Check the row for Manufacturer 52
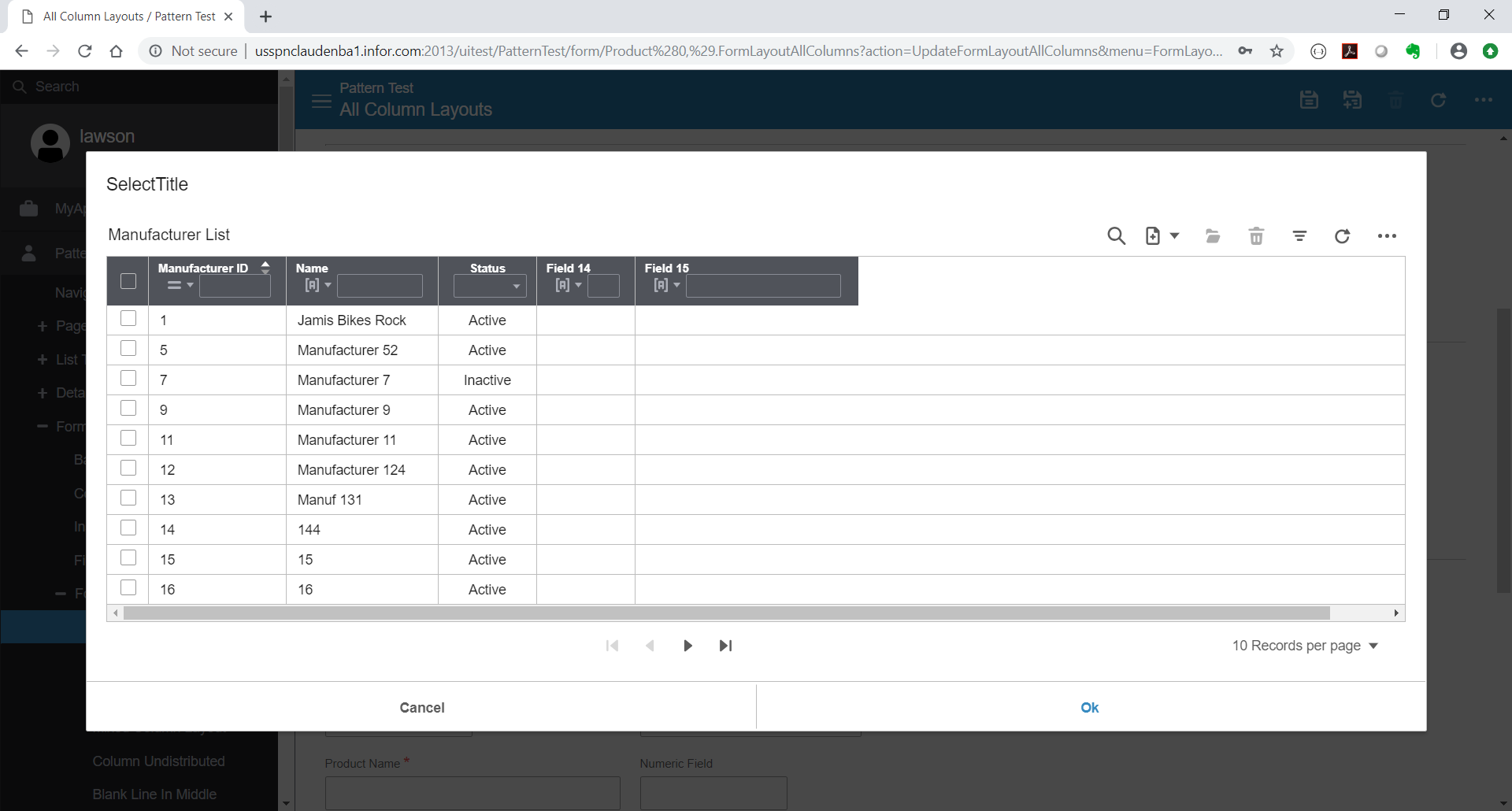The height and width of the screenshot is (811, 1512). click(x=128, y=349)
